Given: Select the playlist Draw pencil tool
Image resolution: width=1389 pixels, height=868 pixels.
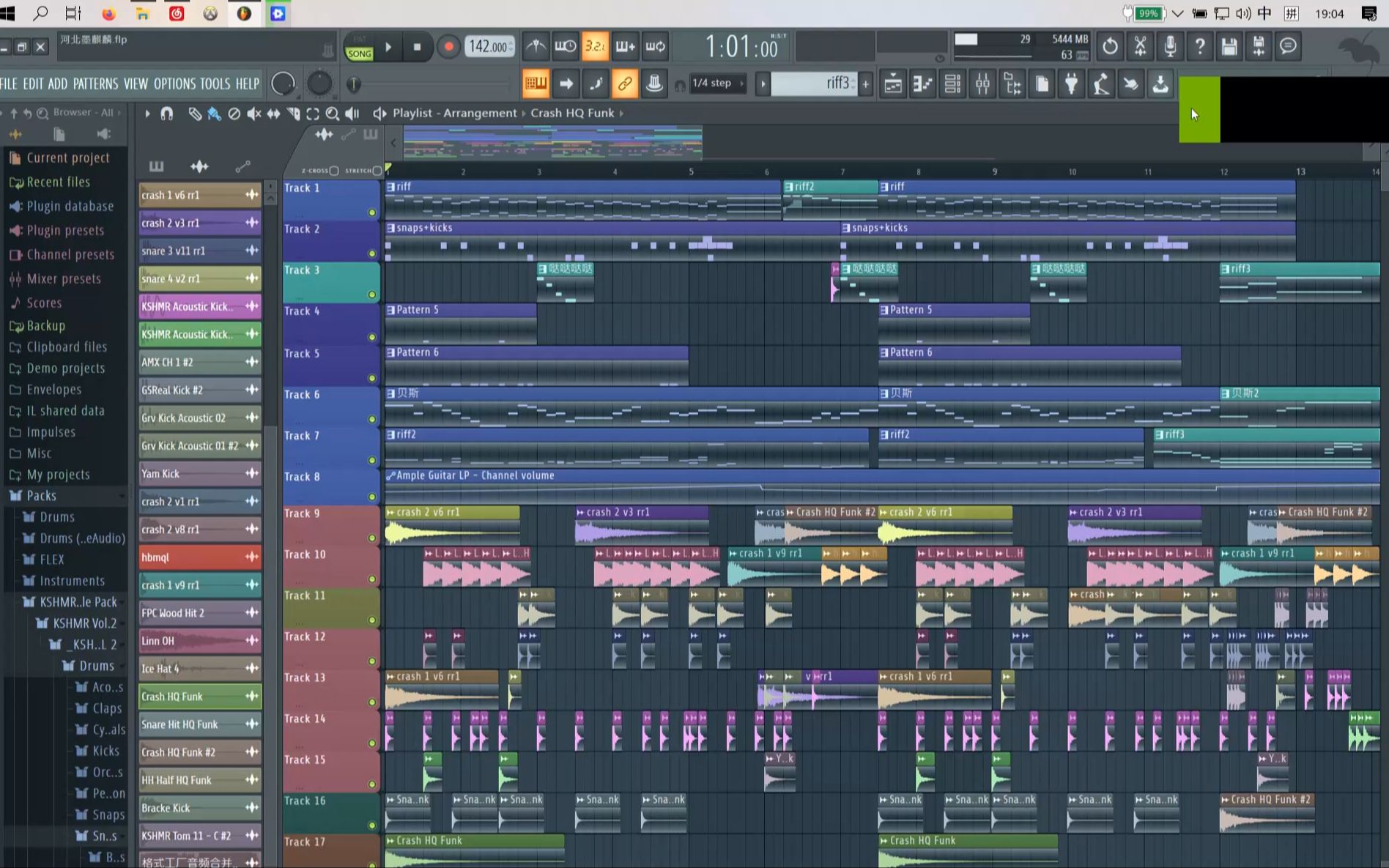Looking at the screenshot, I should [194, 114].
